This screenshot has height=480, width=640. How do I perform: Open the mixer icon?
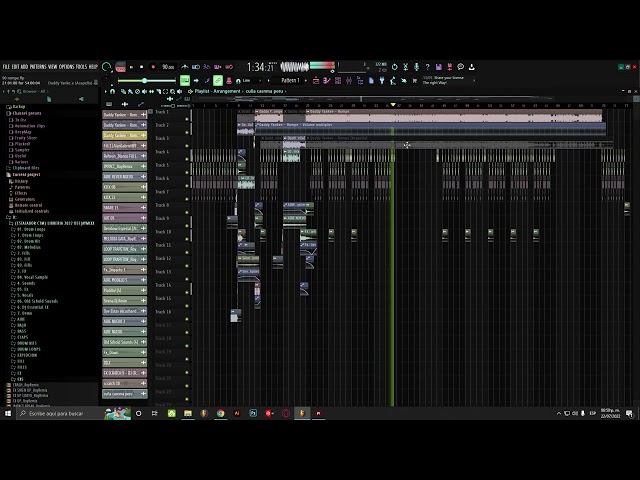(349, 80)
